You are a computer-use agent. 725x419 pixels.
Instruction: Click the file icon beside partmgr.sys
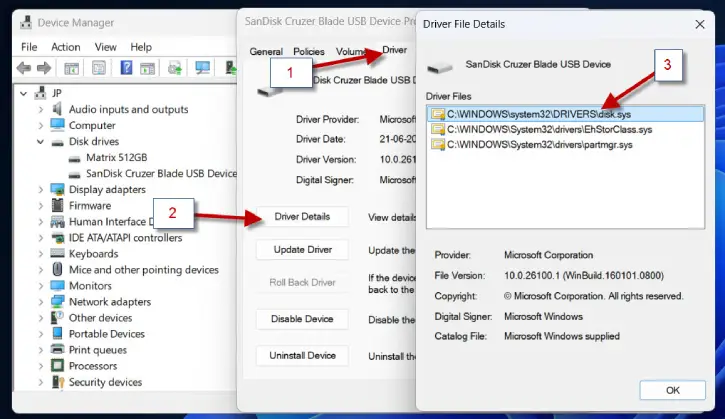point(437,145)
